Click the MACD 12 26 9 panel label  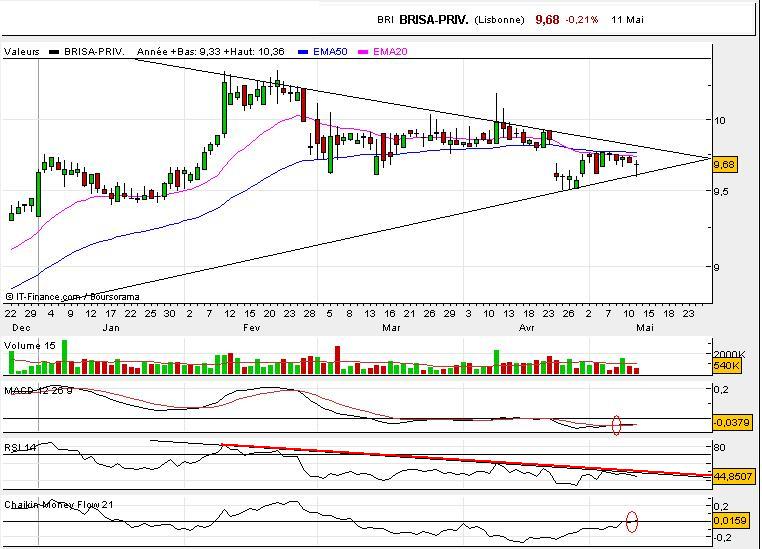click(38, 391)
